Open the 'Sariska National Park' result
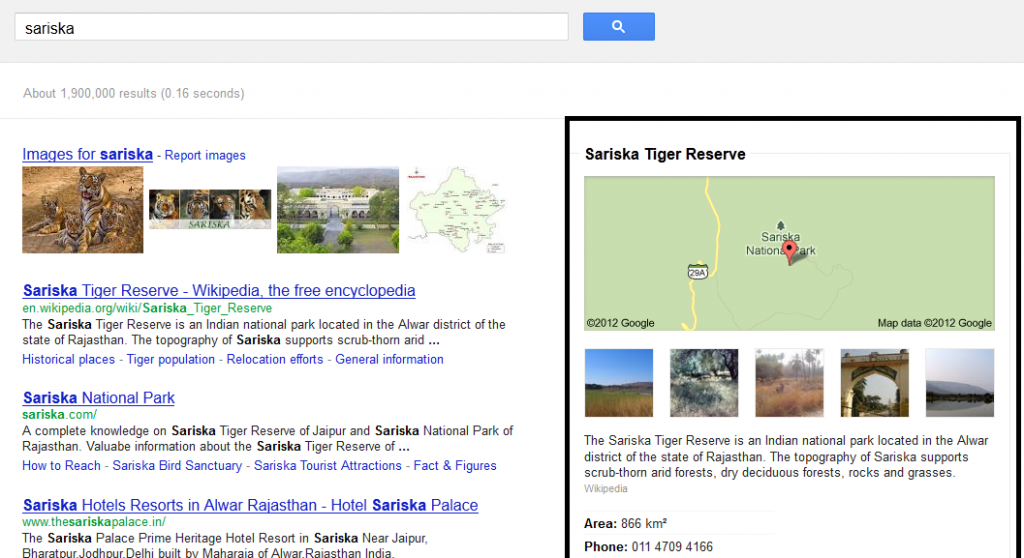Image resolution: width=1024 pixels, height=558 pixels. (x=99, y=397)
